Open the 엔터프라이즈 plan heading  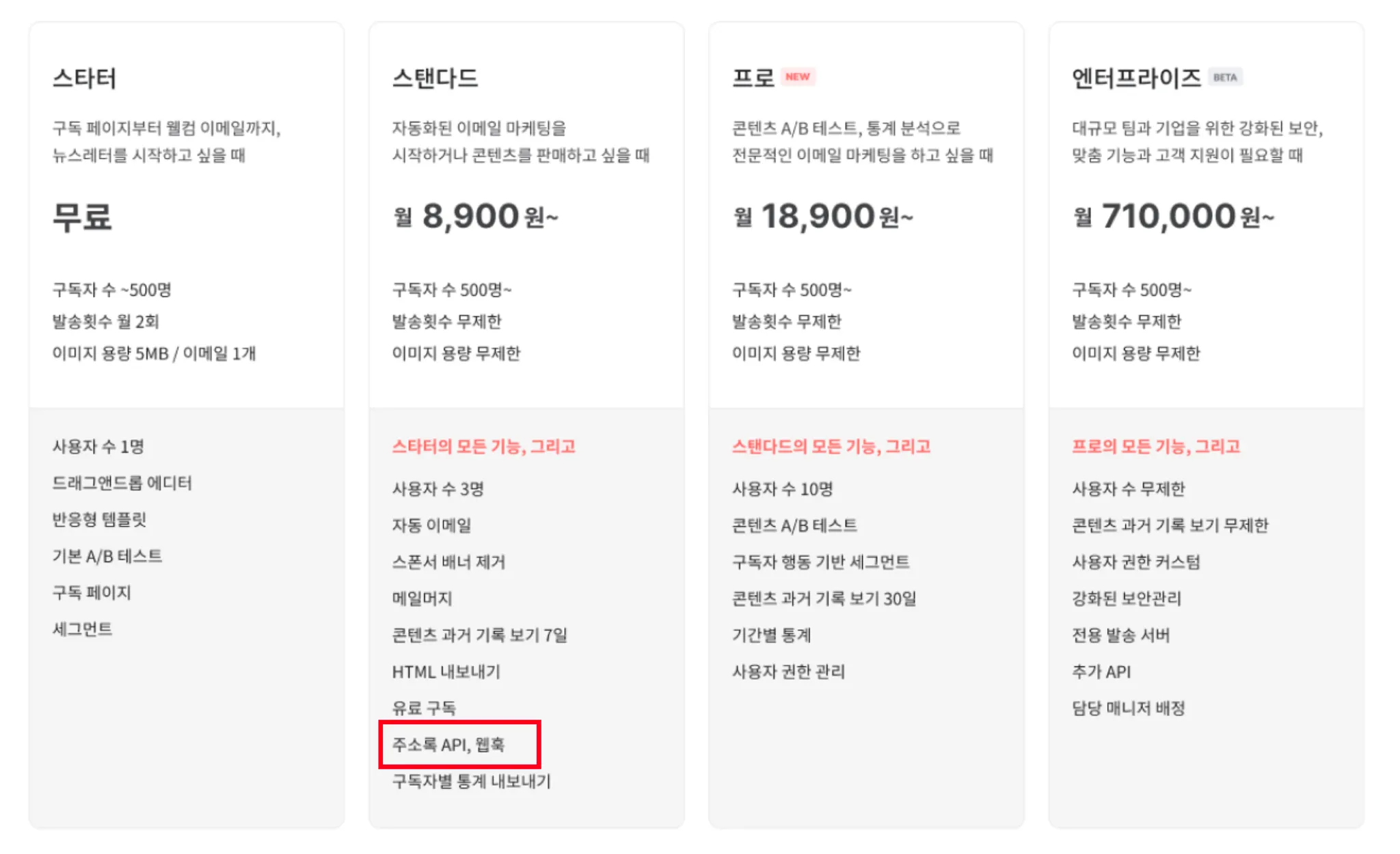coord(1136,78)
